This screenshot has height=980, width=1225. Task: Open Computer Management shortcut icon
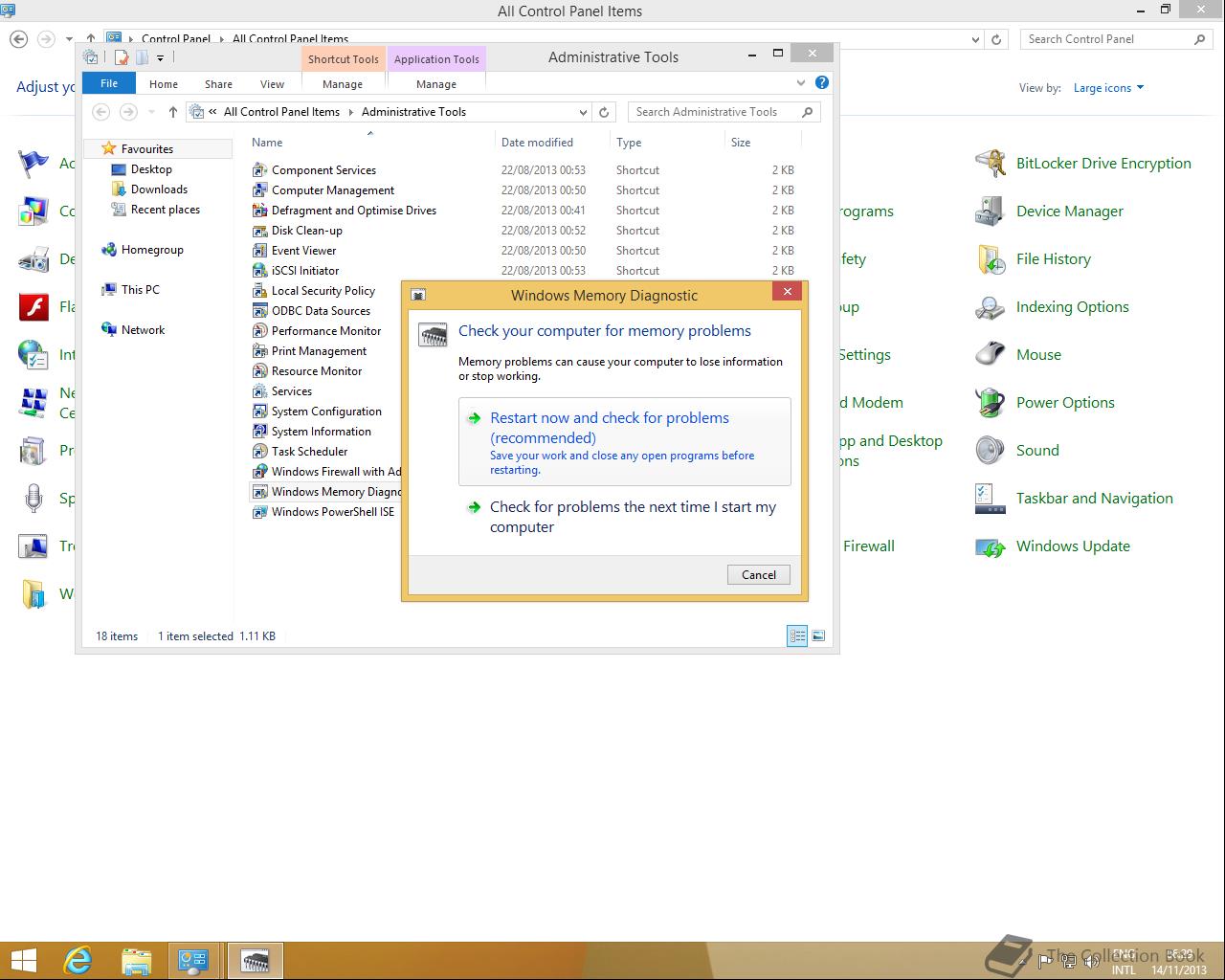(x=259, y=190)
